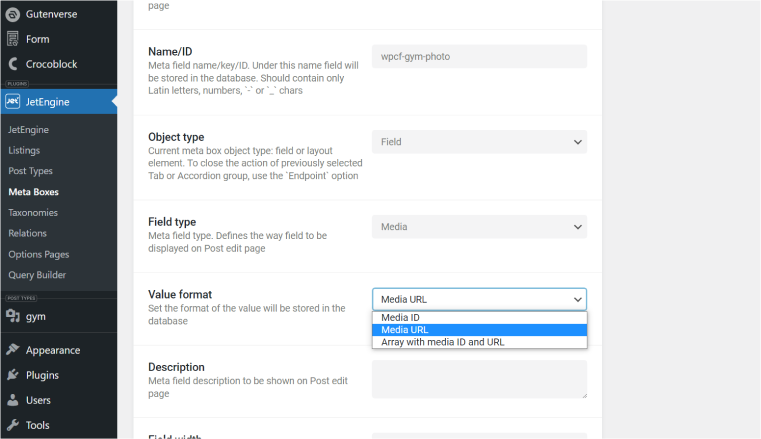Open Query Builder submenu

(37, 275)
